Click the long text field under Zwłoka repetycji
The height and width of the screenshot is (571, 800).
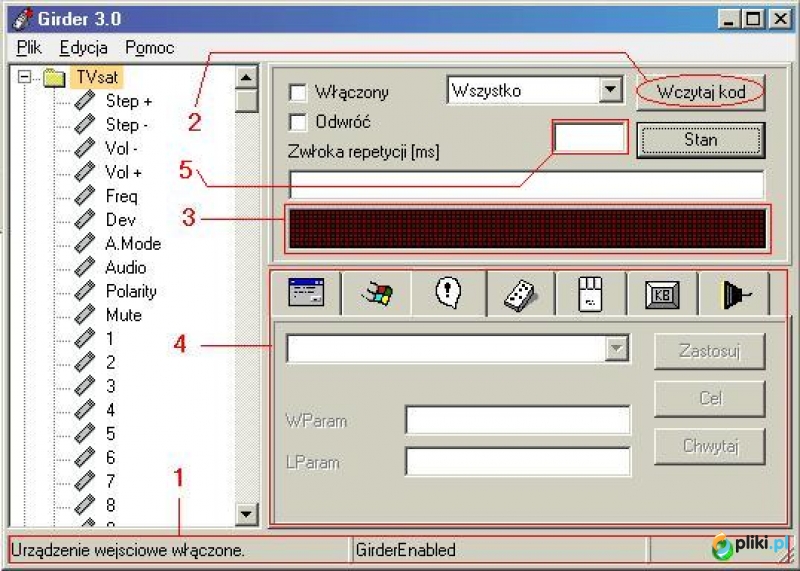tap(527, 185)
